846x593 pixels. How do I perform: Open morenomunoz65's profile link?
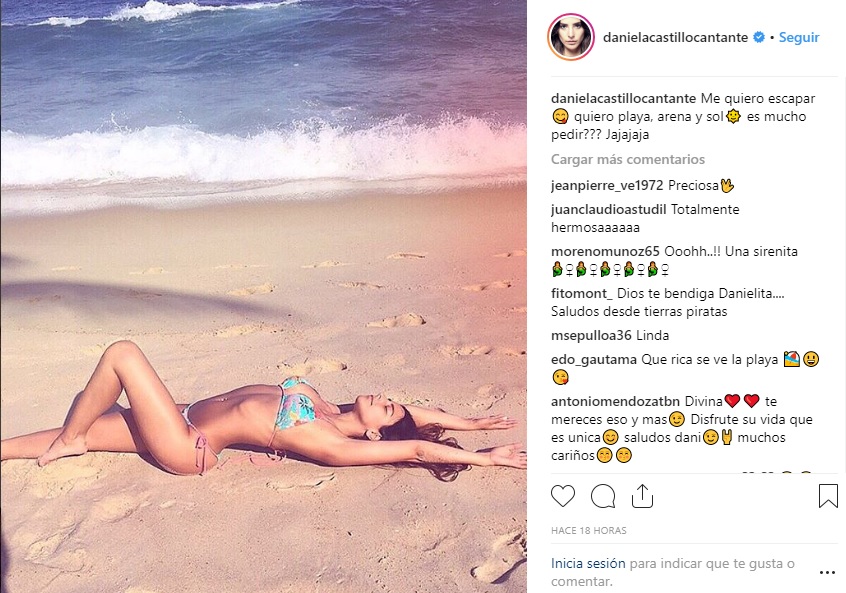[605, 251]
